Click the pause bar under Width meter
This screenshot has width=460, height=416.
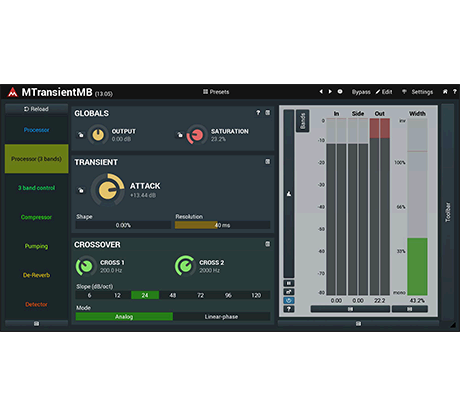coord(410,309)
